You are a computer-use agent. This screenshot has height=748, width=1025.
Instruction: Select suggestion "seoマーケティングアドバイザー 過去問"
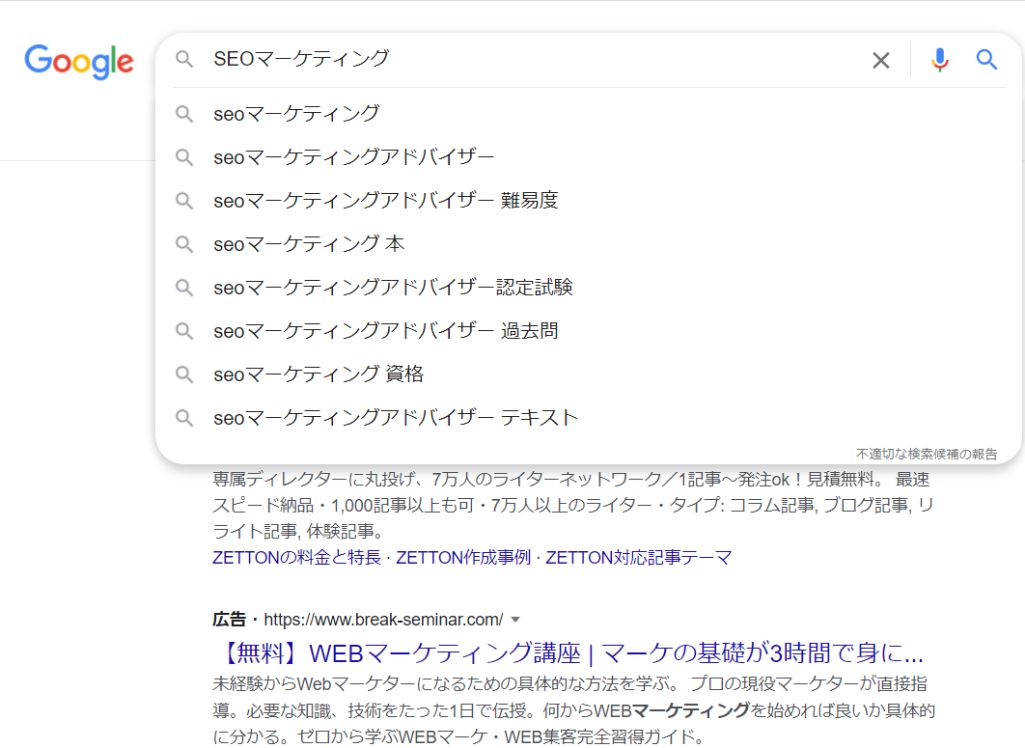[389, 331]
